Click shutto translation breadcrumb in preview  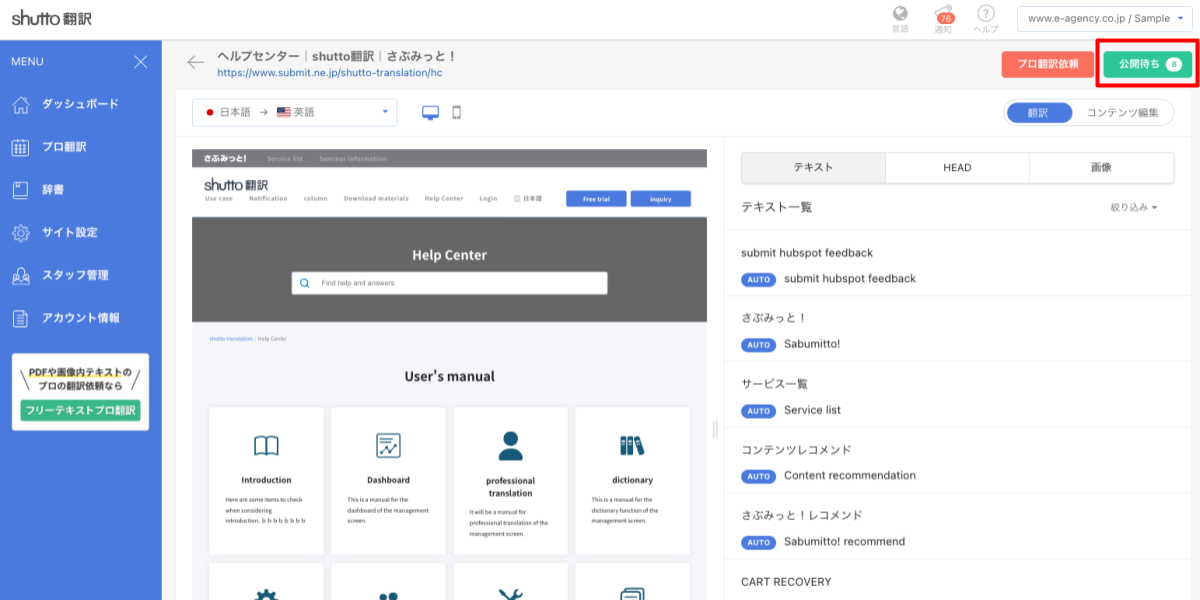[230, 339]
